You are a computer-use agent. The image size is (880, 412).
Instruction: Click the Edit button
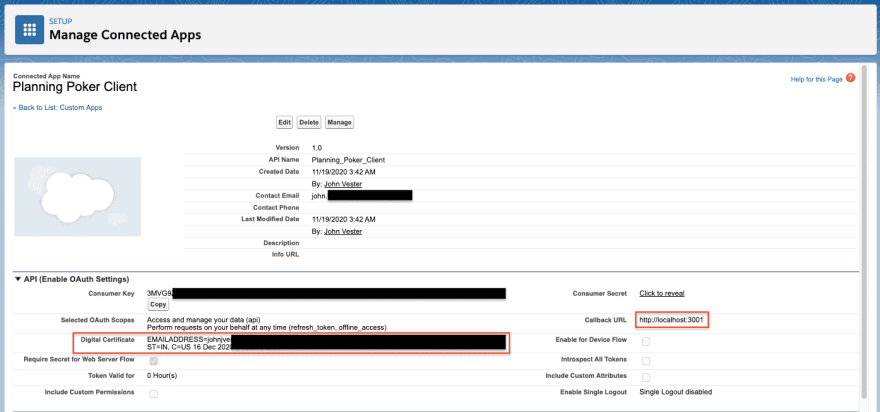coord(285,122)
